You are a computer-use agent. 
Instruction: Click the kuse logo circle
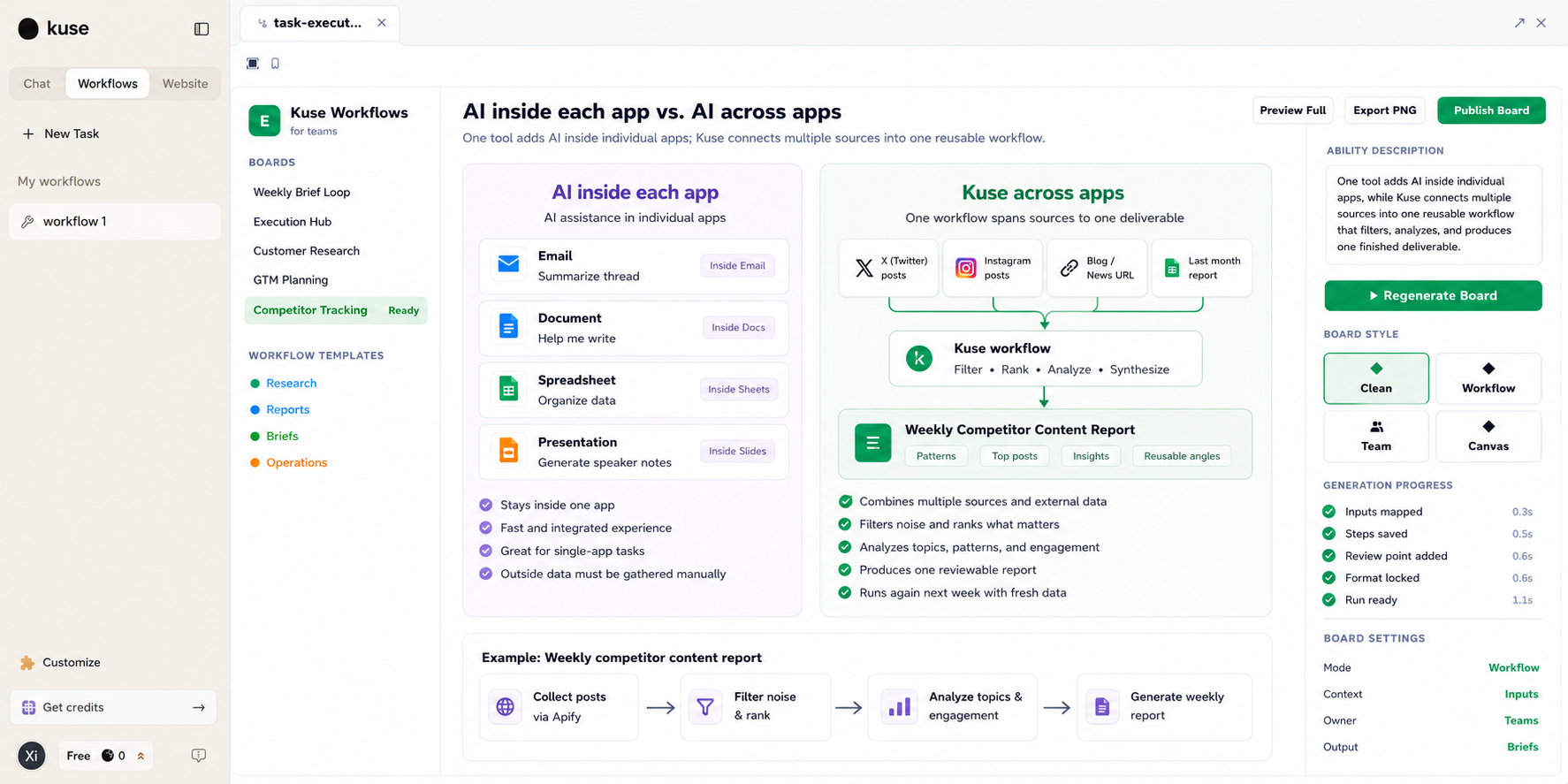coord(28,28)
